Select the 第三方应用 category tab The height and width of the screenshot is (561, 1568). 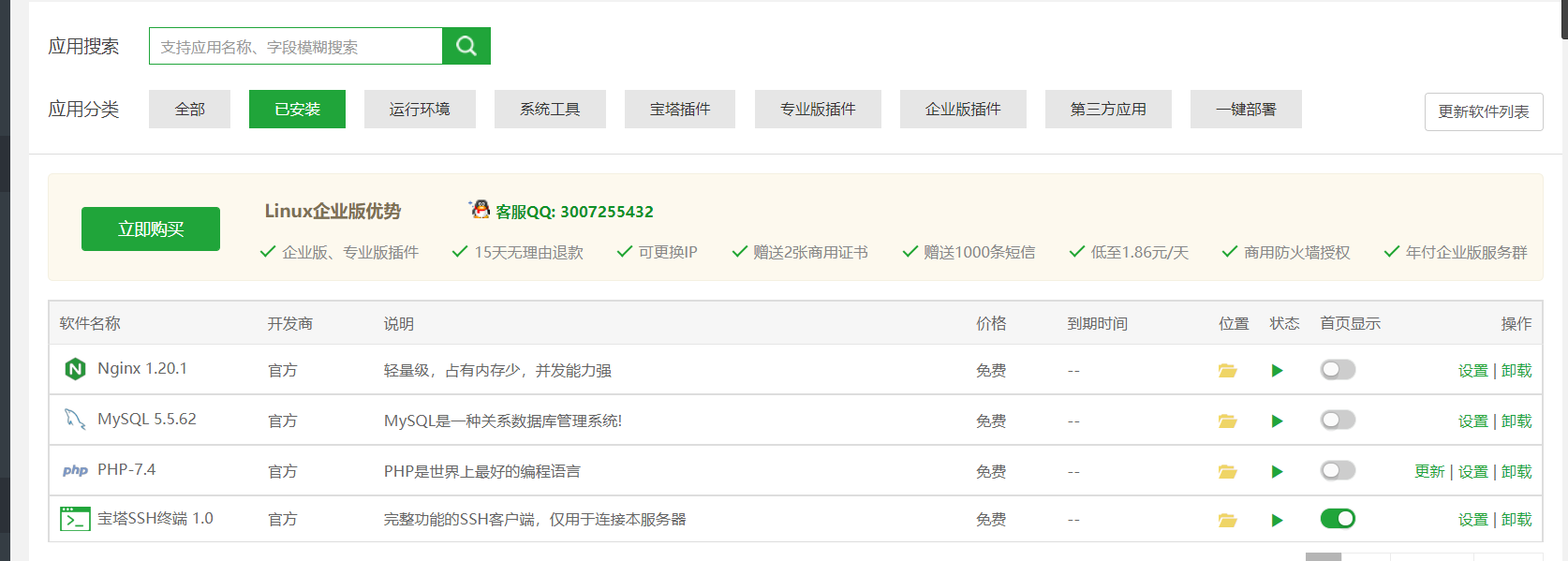click(x=1108, y=109)
